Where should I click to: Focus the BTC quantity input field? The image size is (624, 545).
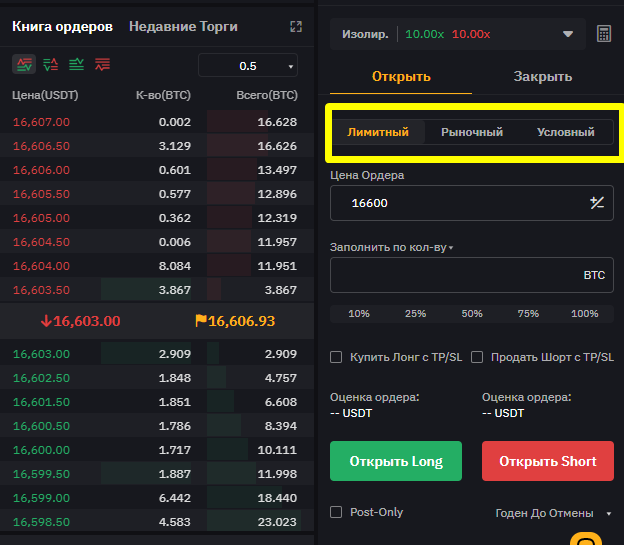coord(472,275)
